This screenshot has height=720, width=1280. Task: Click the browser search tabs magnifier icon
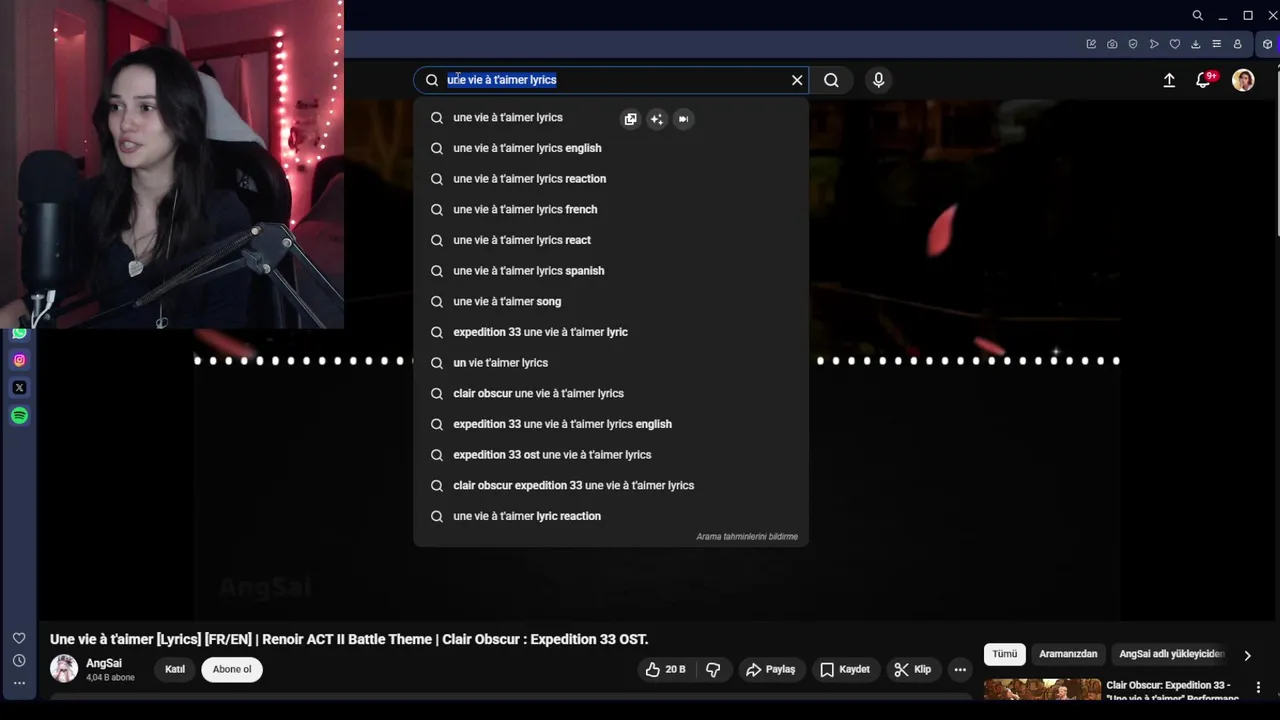(1197, 15)
